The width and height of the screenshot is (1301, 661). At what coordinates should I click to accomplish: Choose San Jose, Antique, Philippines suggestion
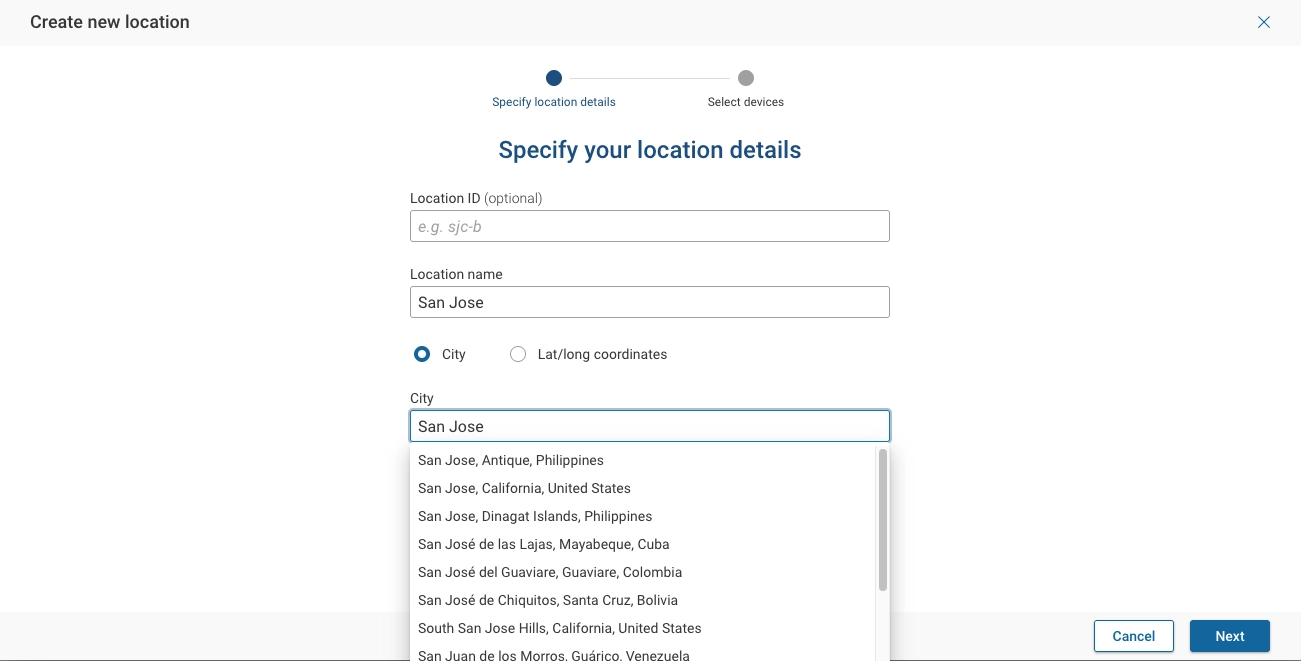[x=511, y=460]
